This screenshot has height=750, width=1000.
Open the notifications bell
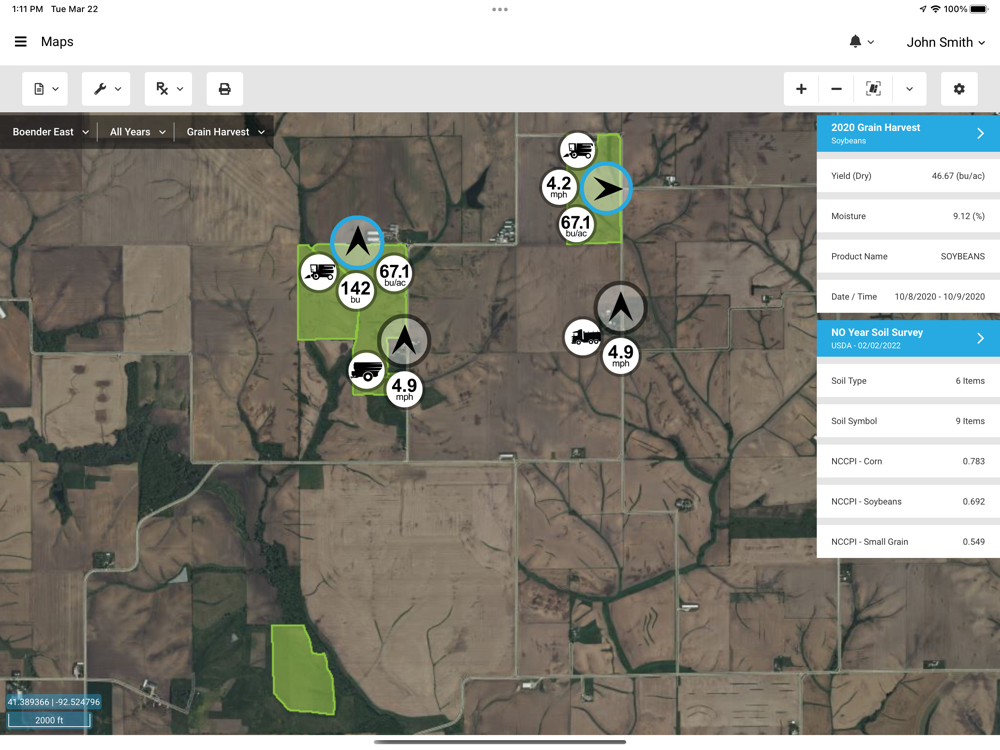861,41
